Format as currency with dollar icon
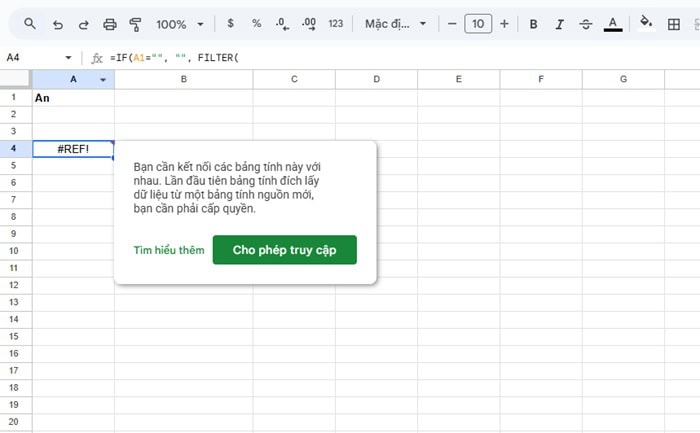Screen dimensions: 700x433 pyautogui.click(x=231, y=23)
